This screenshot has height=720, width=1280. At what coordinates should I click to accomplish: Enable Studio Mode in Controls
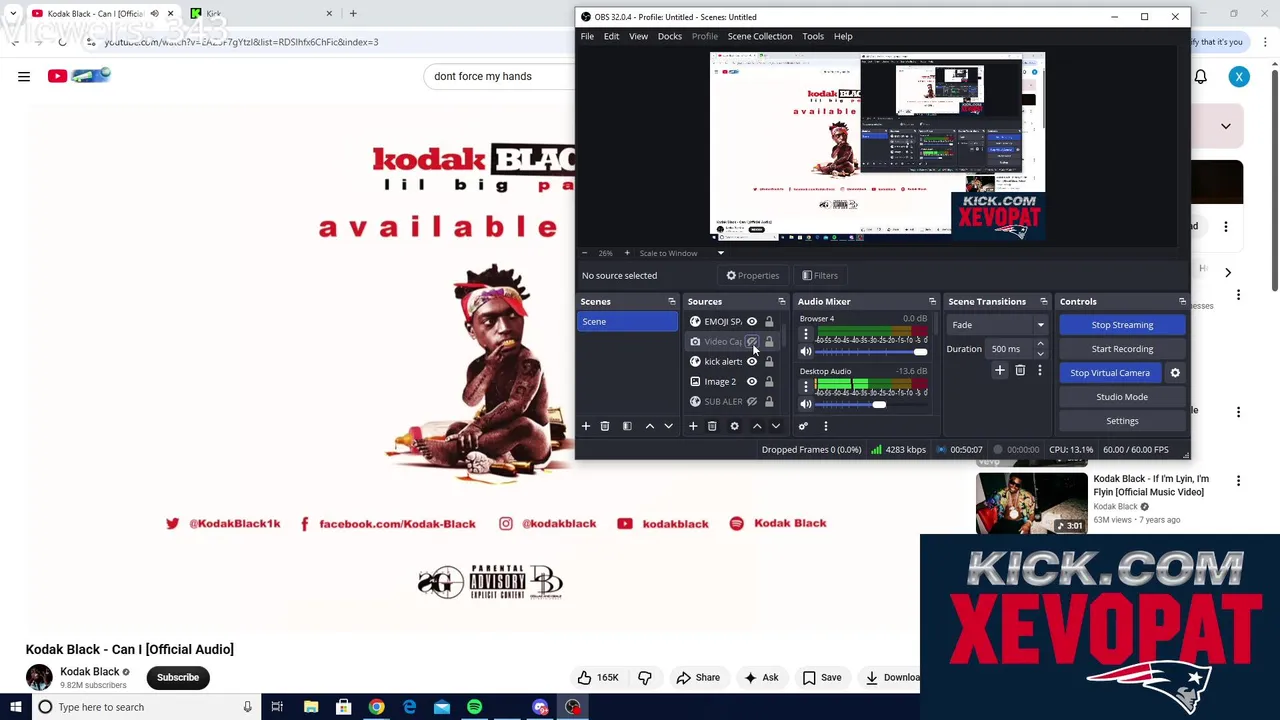tap(1122, 397)
